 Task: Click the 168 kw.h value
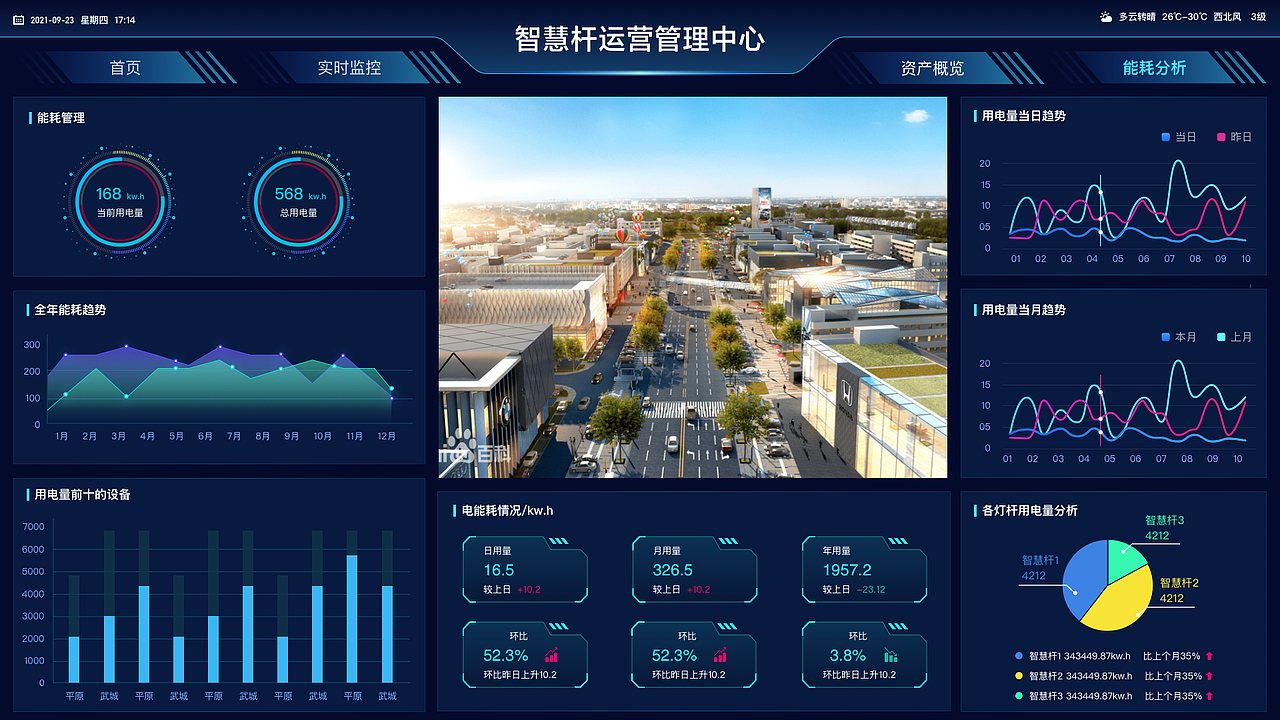click(120, 195)
